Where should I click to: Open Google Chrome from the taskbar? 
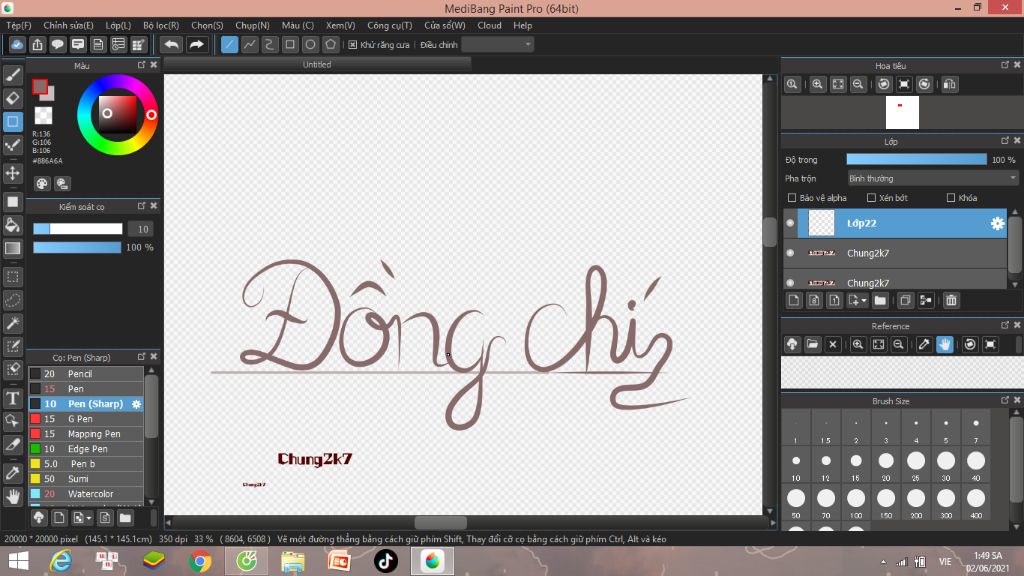pyautogui.click(x=200, y=561)
